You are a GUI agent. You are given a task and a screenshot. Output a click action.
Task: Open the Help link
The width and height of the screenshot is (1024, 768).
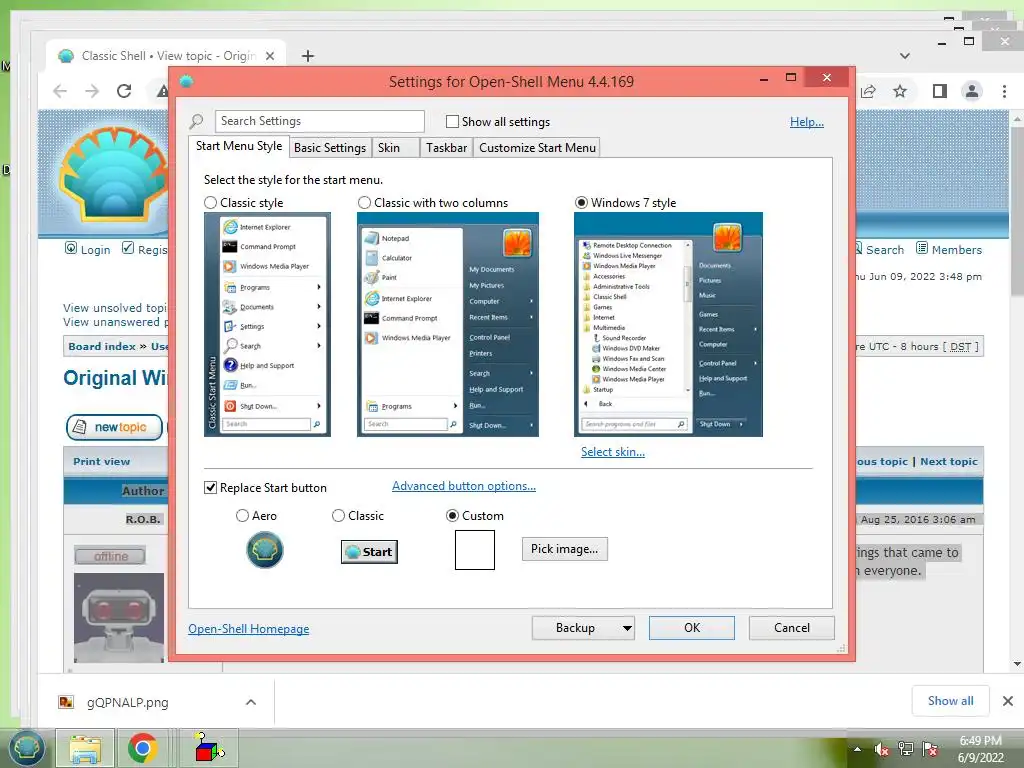click(807, 121)
